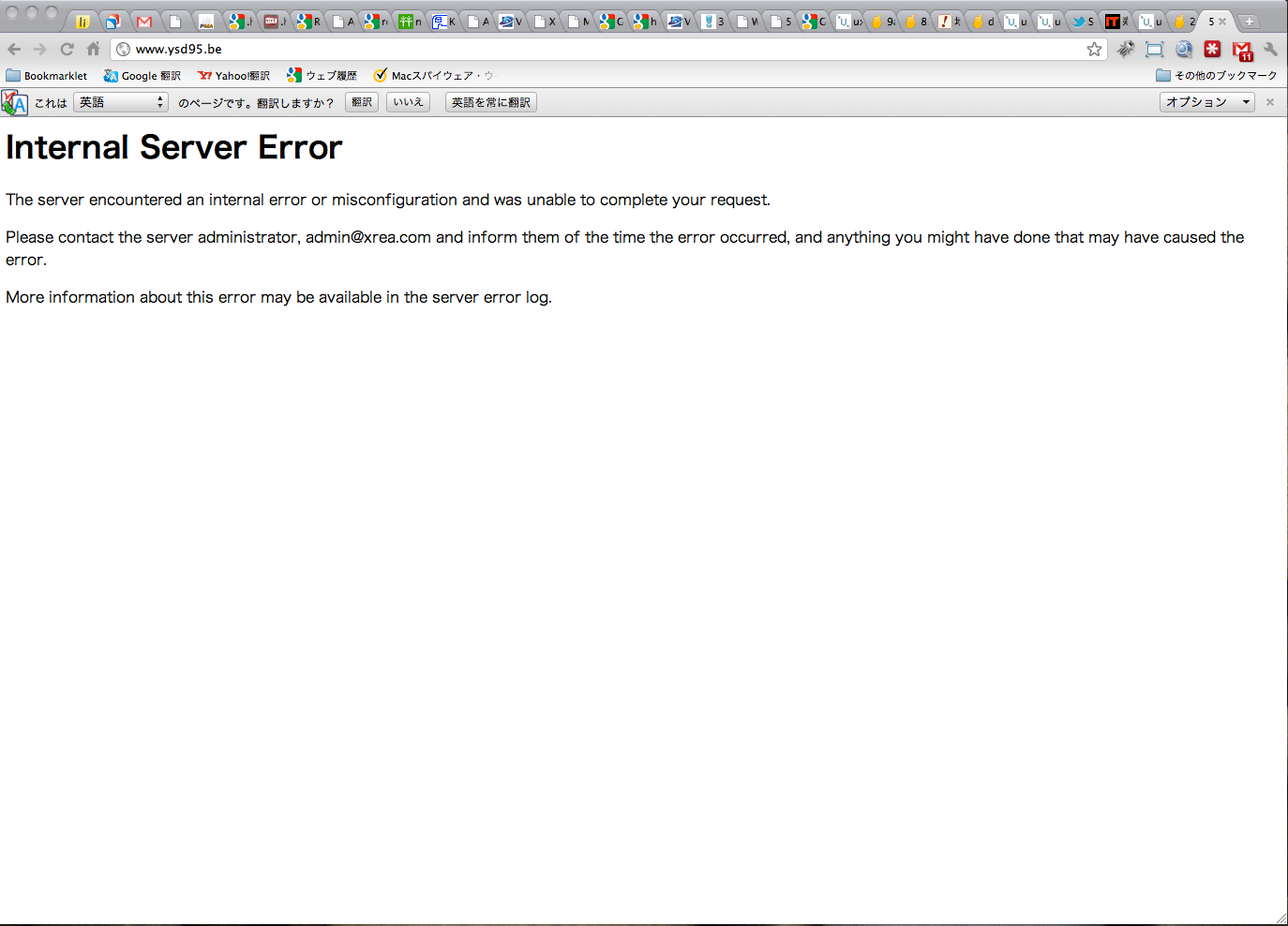The height and width of the screenshot is (926, 1288).
Task: Switch to the Twitter tab
Action: point(1082,22)
